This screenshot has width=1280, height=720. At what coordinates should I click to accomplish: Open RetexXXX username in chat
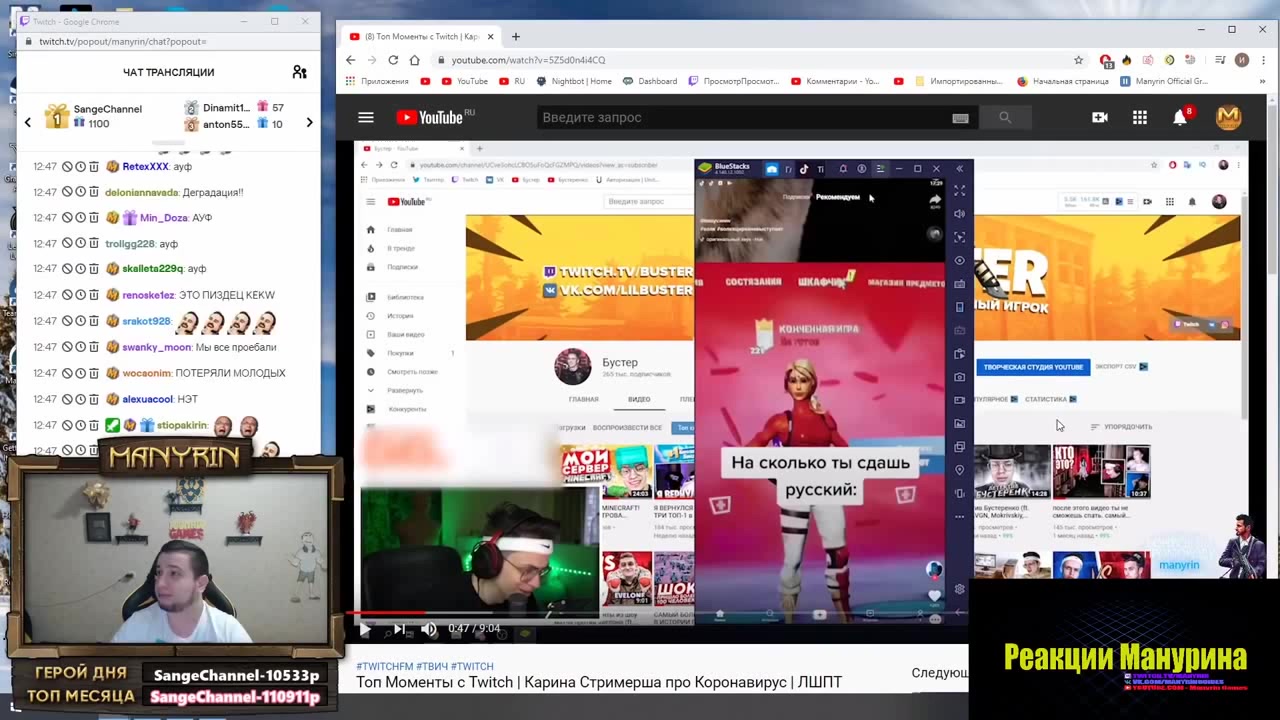click(146, 166)
